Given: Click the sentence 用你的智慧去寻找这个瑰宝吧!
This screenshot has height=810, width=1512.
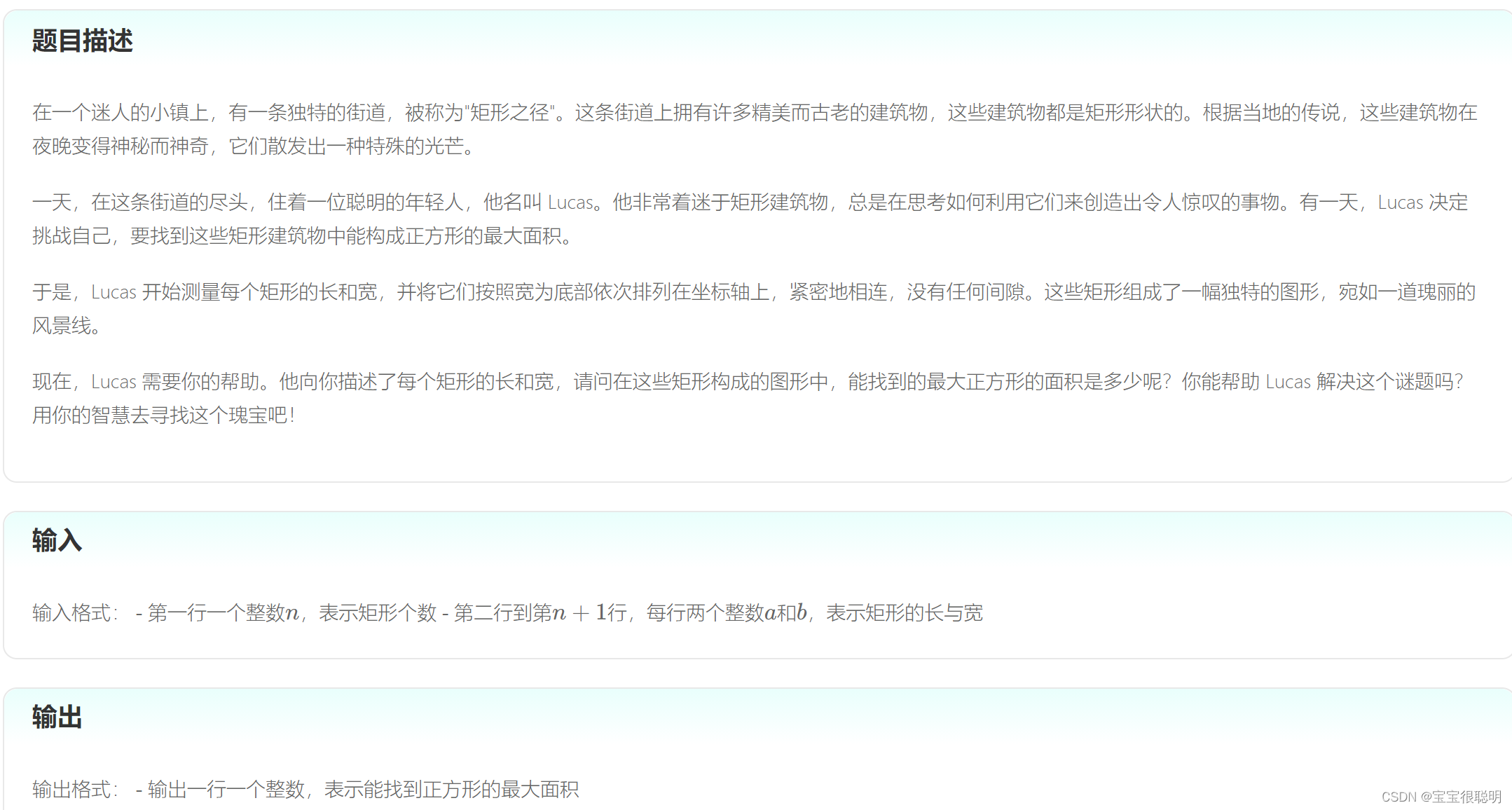Looking at the screenshot, I should 164,416.
